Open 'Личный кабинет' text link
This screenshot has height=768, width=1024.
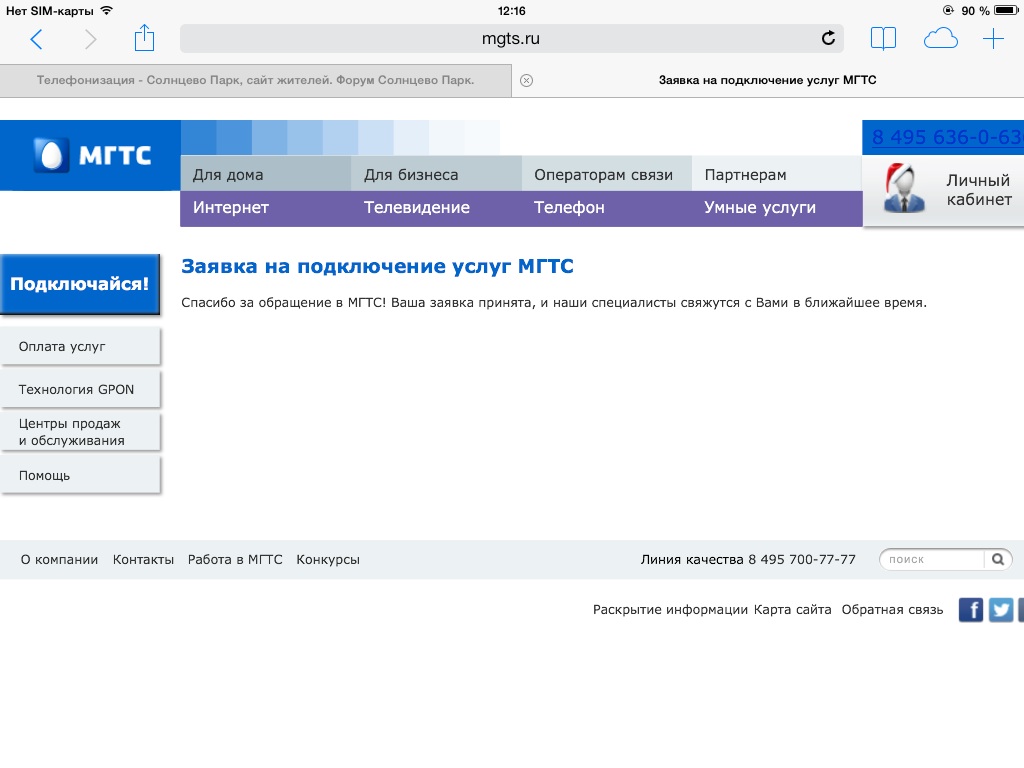979,189
